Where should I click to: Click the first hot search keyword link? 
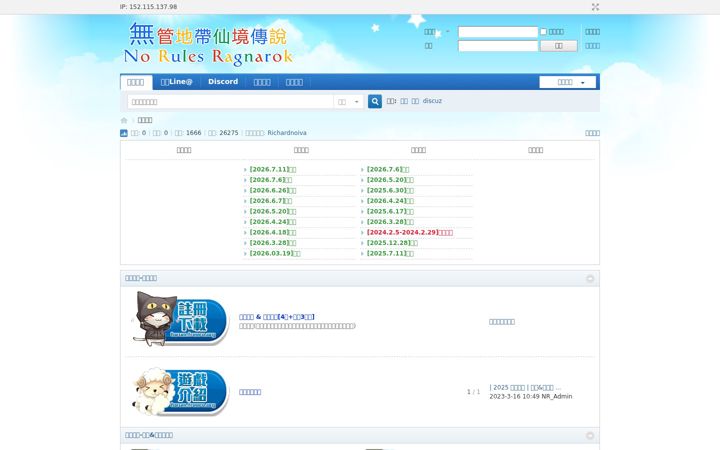click(404, 101)
